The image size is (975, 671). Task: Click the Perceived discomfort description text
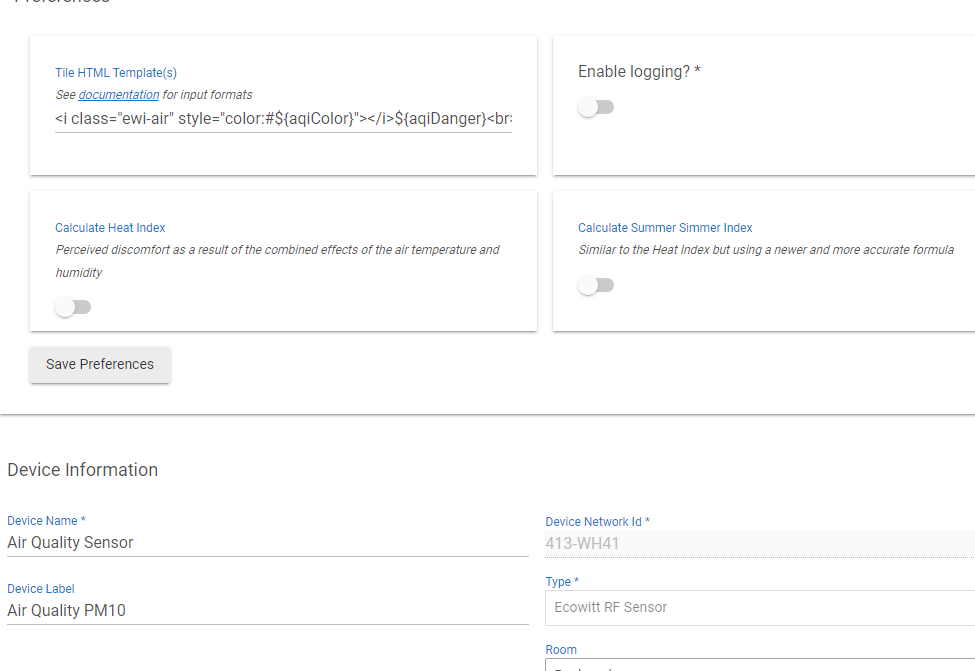277,250
